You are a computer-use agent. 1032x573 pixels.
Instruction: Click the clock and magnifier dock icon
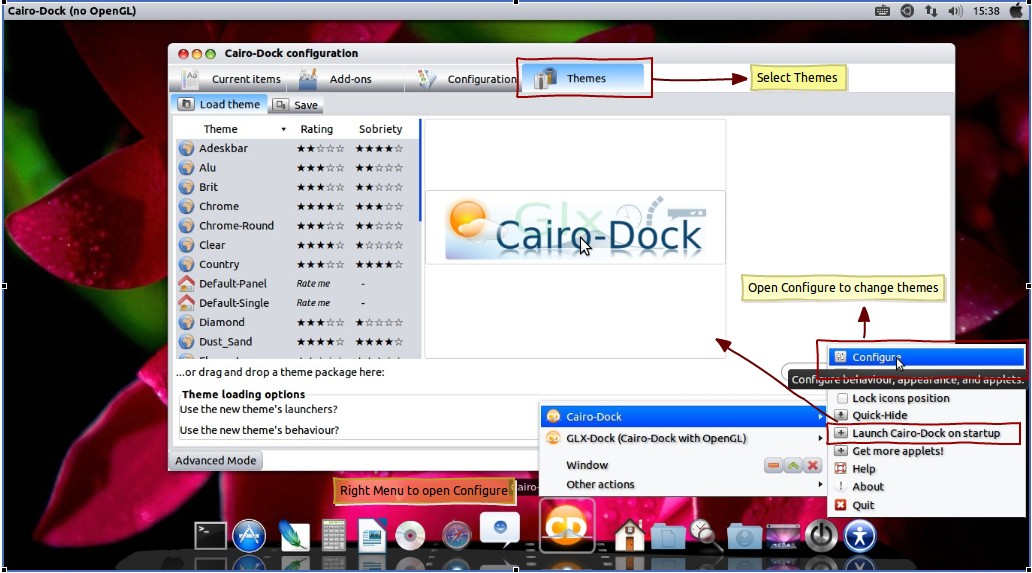click(x=704, y=535)
